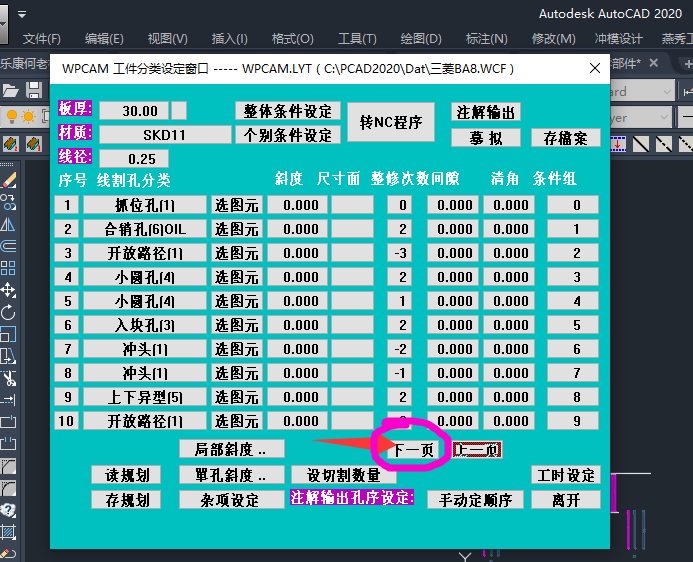
Task: Select the Stretch tool
Action: click(x=8, y=356)
